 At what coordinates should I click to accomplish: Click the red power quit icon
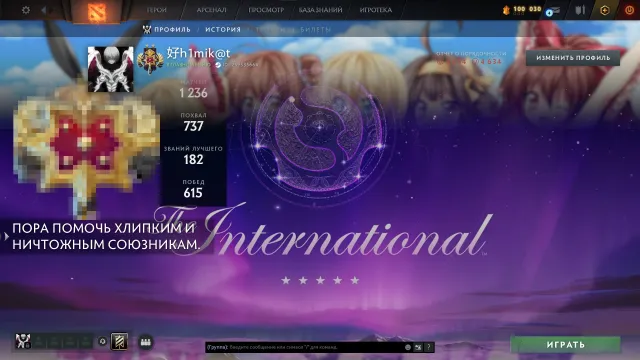point(629,10)
